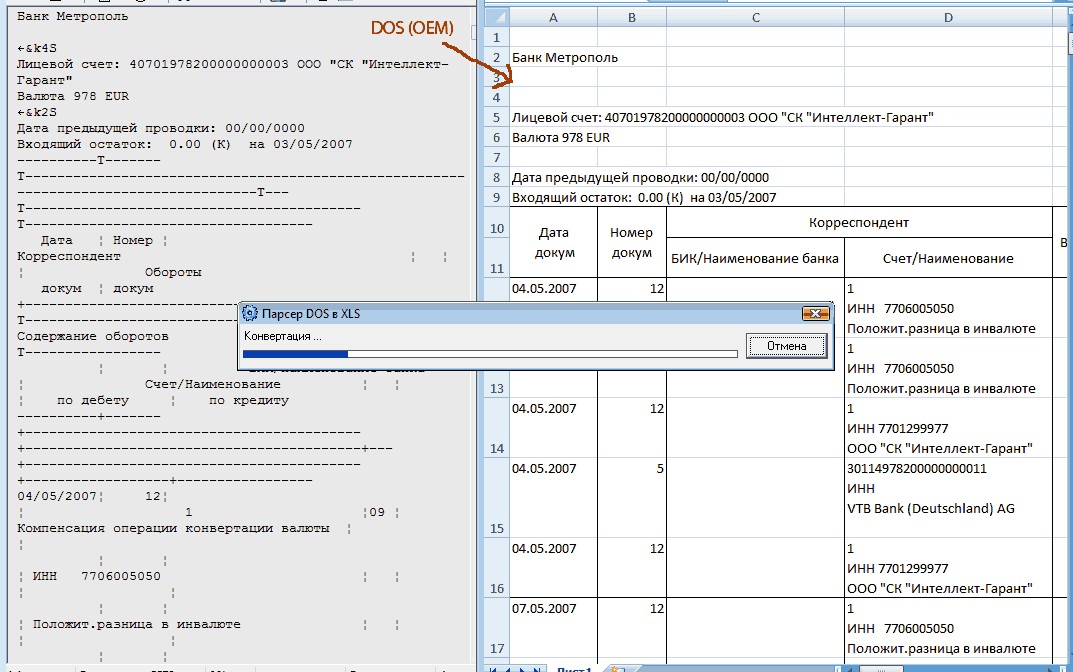Viewport: 1073px width, 672px height.
Task: Select column D header in spreadsheet
Action: [x=948, y=17]
